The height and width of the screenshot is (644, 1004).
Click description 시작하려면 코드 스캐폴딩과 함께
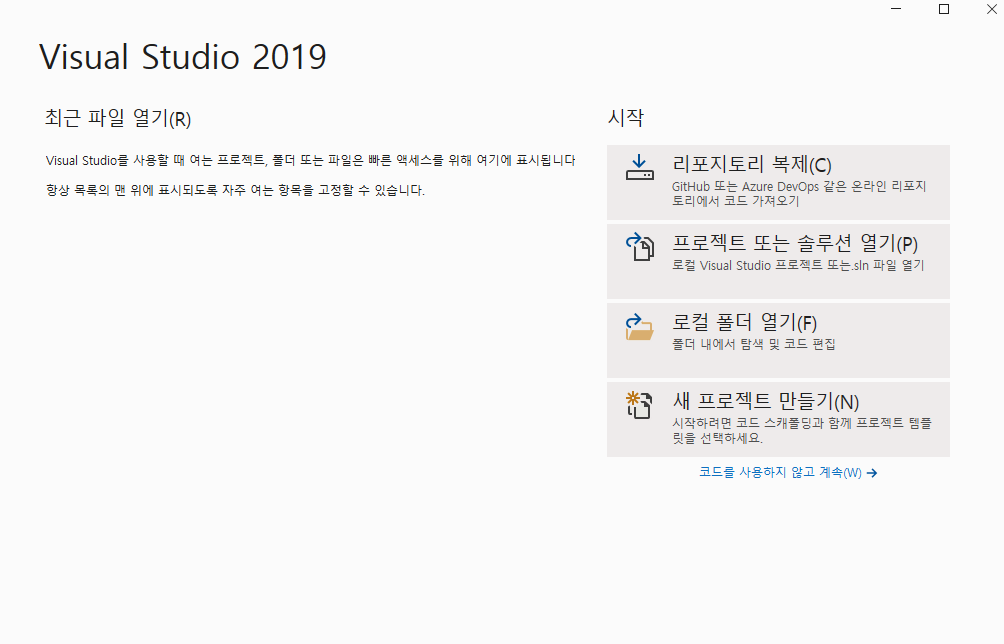click(x=802, y=430)
